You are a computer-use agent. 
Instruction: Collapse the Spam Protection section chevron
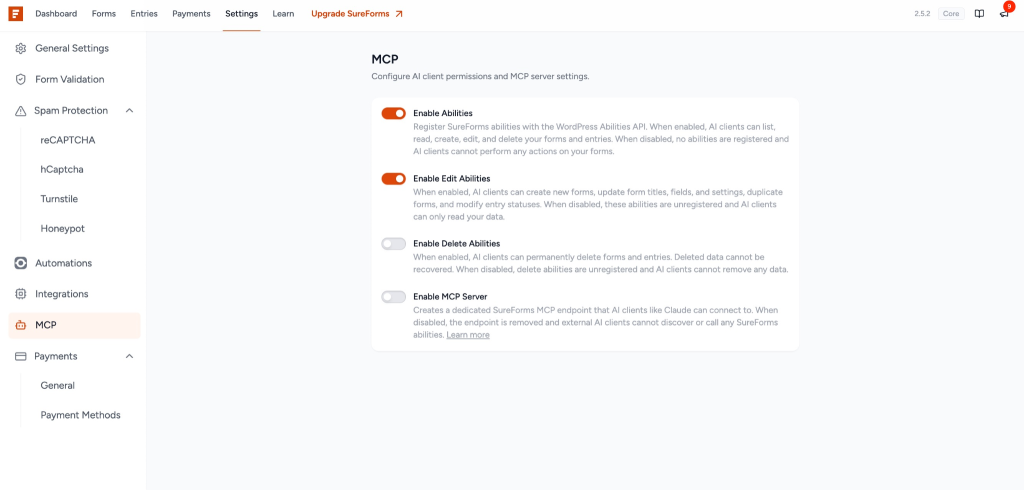pos(129,110)
